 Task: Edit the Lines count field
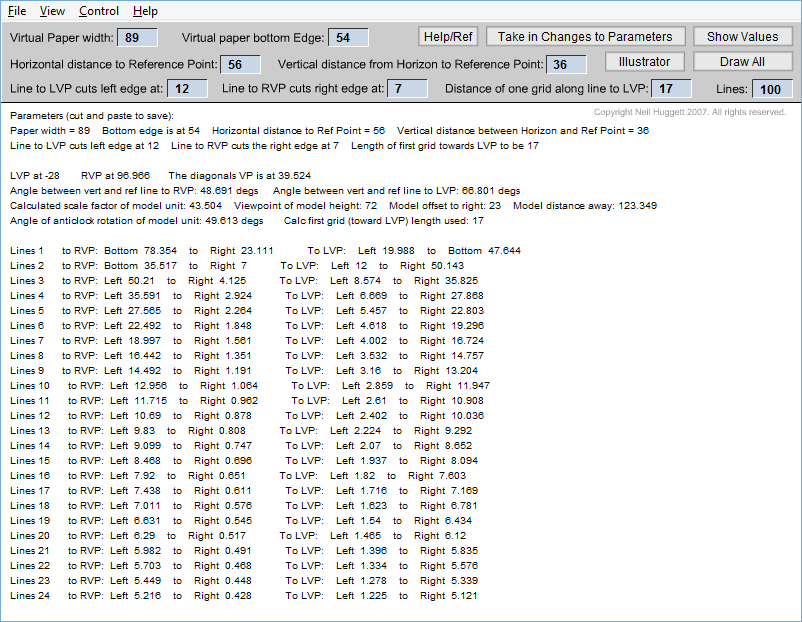(x=772, y=89)
